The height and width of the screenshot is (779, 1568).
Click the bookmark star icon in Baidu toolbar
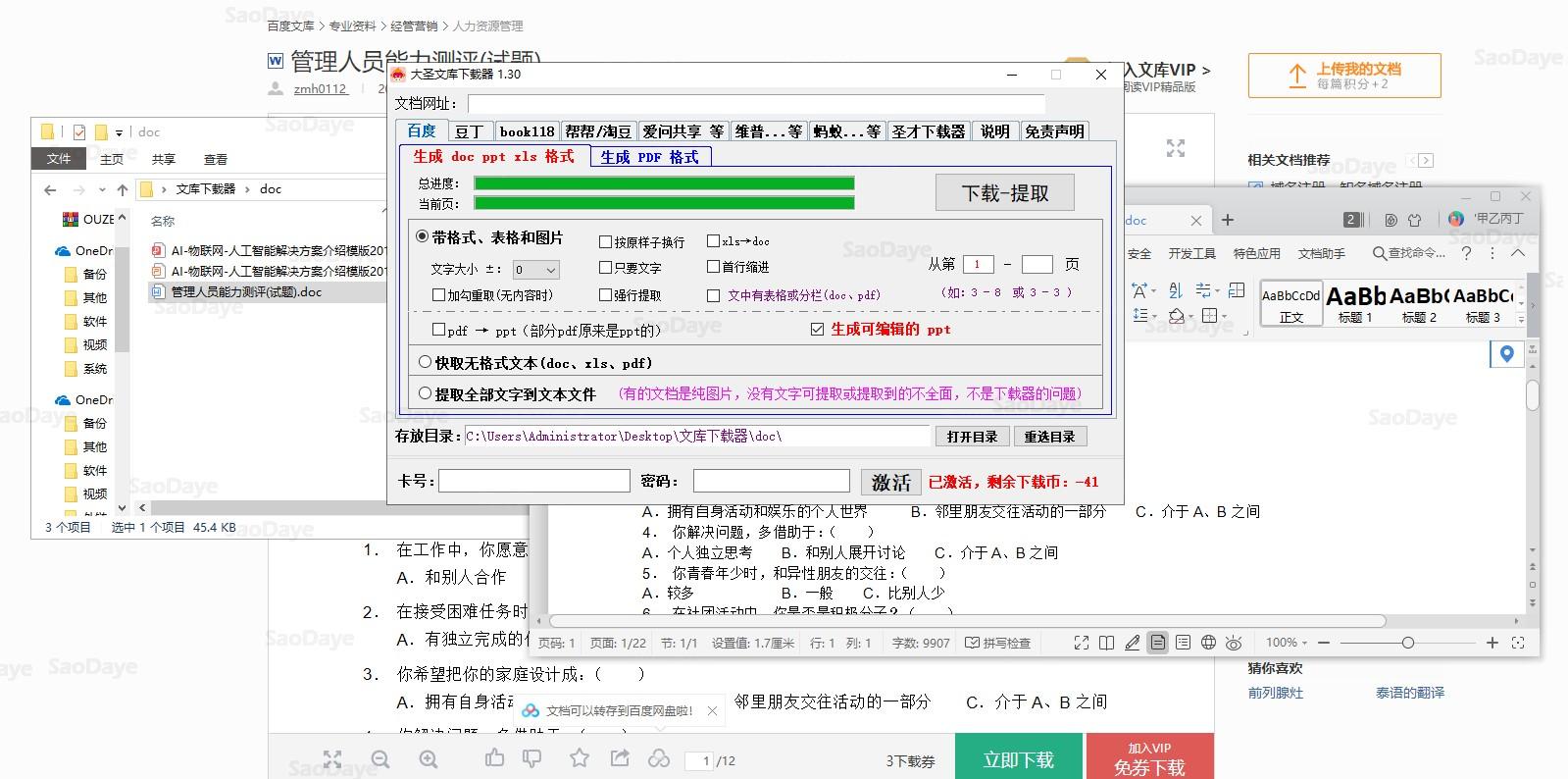[x=580, y=758]
